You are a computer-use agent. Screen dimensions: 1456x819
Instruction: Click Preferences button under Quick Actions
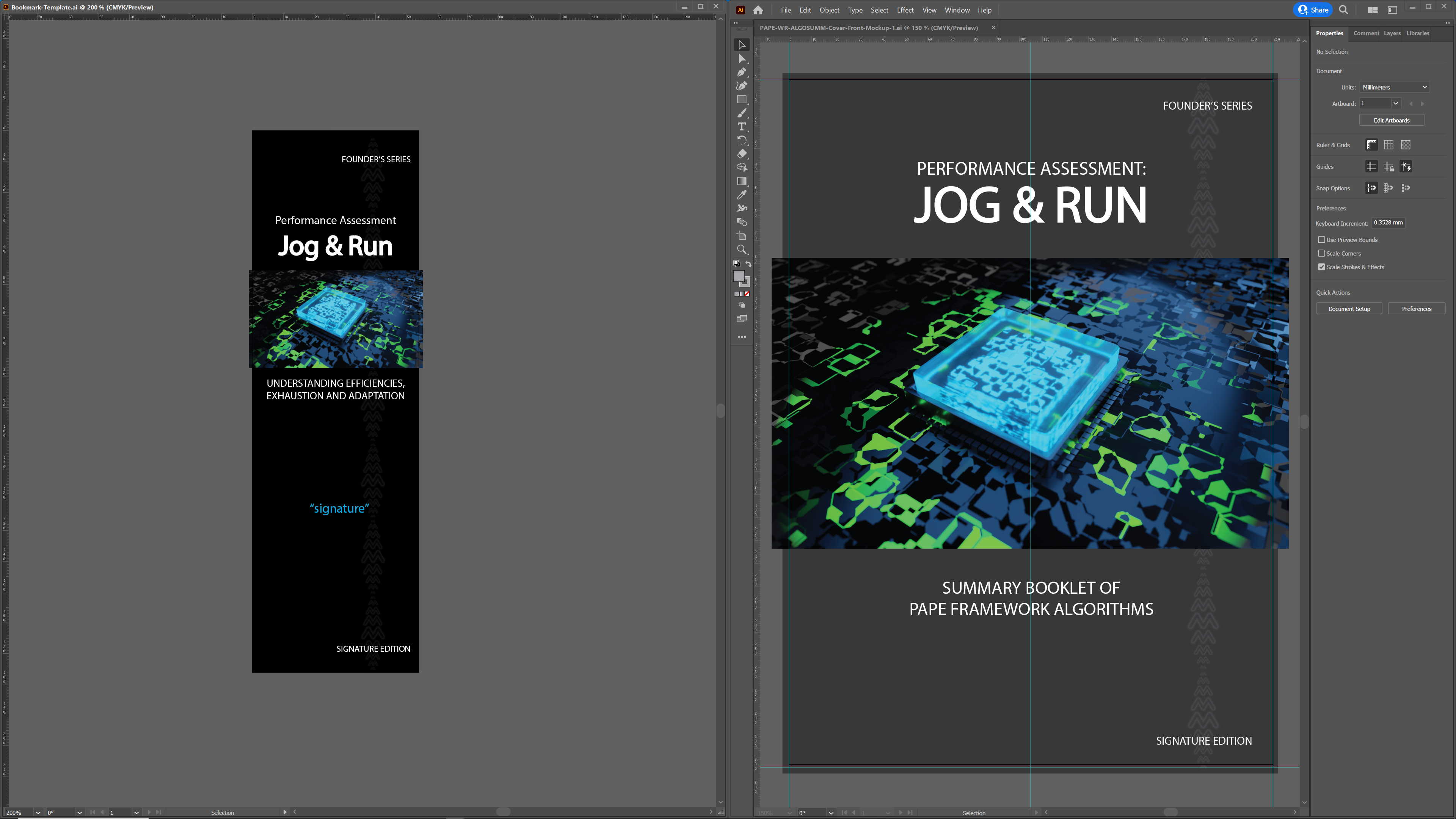click(1417, 309)
